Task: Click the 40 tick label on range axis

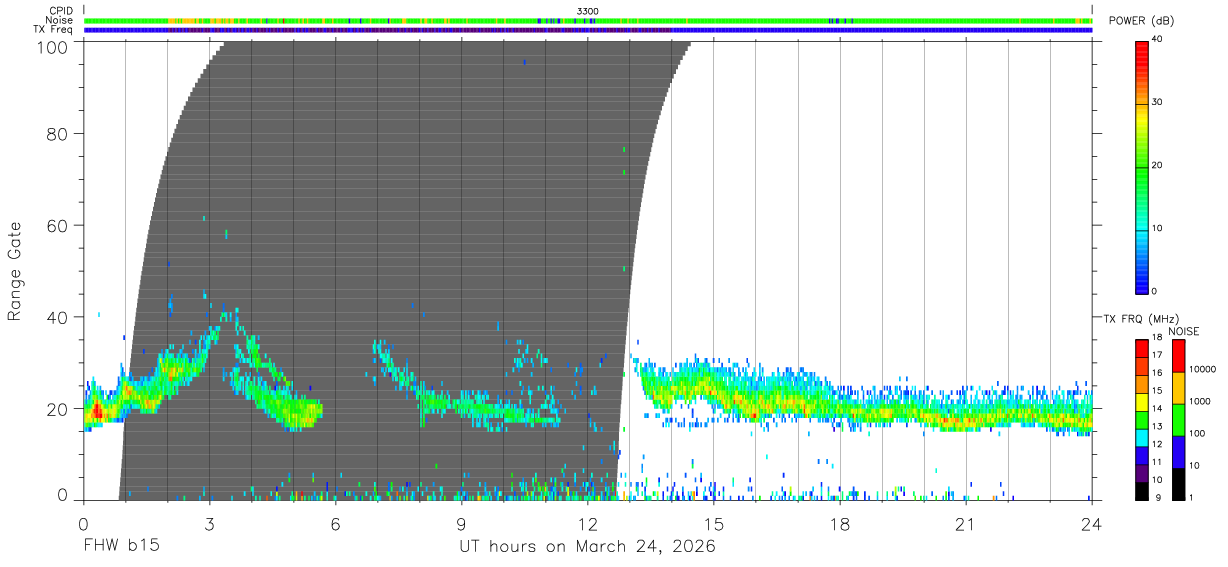Action: click(x=58, y=317)
